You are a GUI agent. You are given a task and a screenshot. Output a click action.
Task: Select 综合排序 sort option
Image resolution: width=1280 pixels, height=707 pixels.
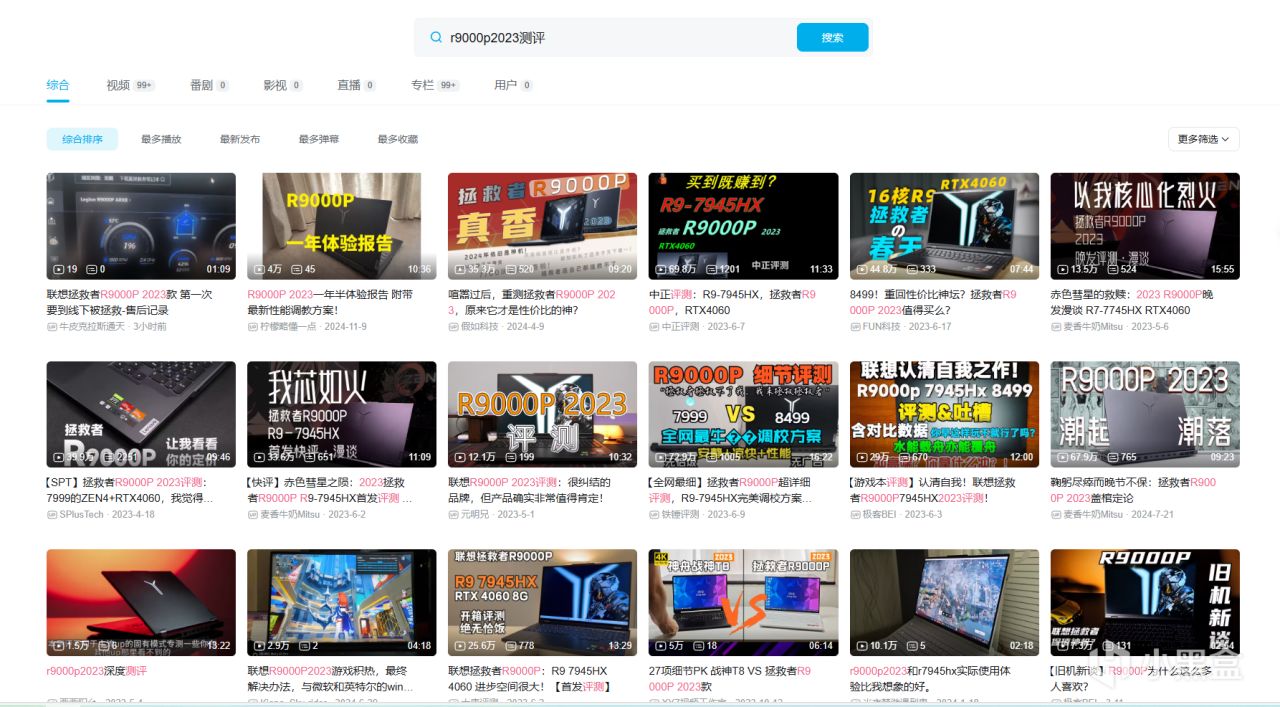[x=82, y=139]
